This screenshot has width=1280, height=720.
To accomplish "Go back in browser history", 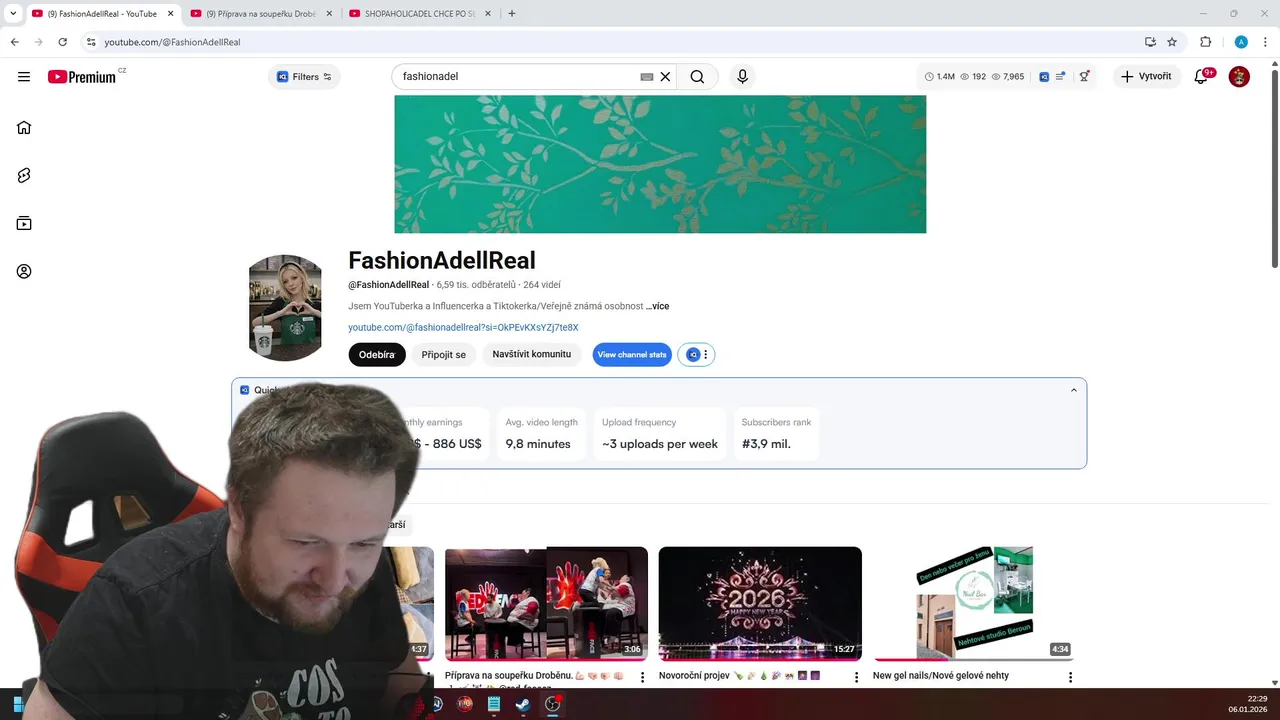I will pos(15,42).
